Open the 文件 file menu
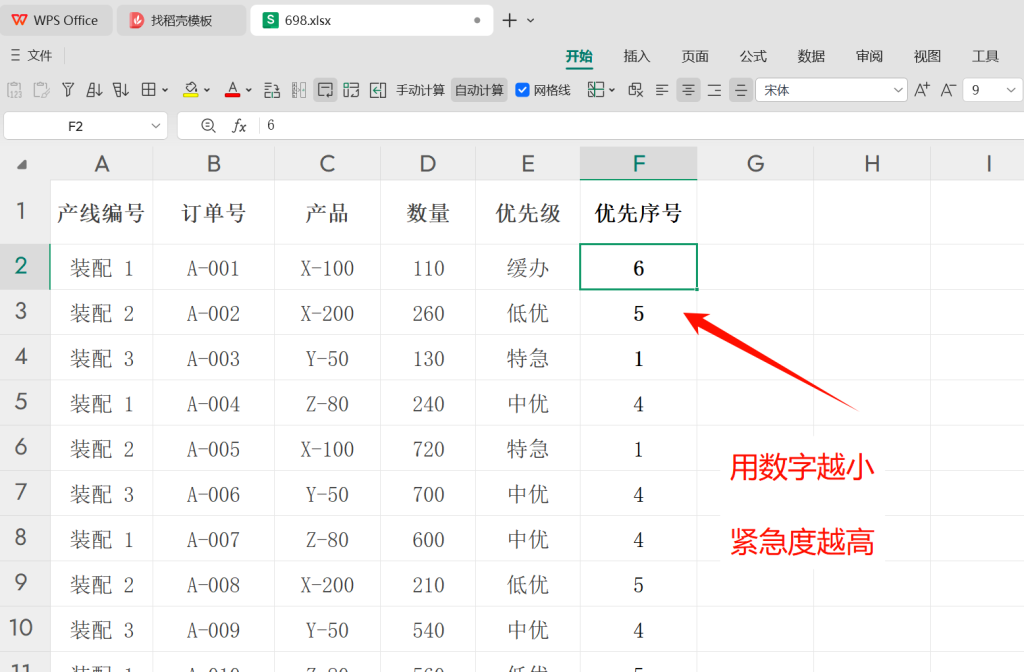1024x672 pixels. click(31, 56)
